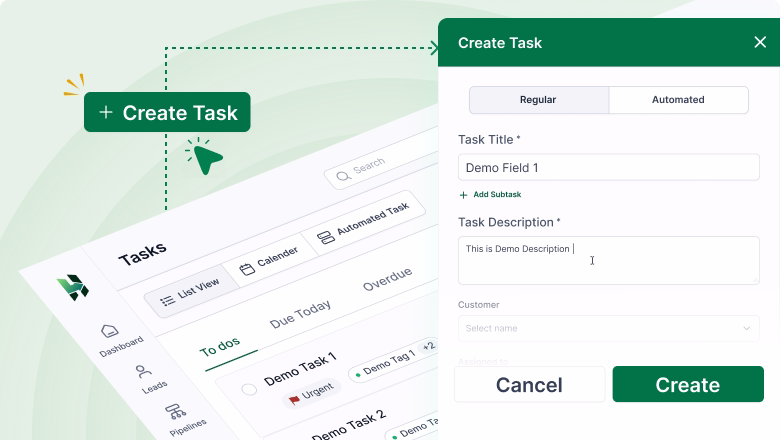Switch to the To dos tab

click(220, 347)
